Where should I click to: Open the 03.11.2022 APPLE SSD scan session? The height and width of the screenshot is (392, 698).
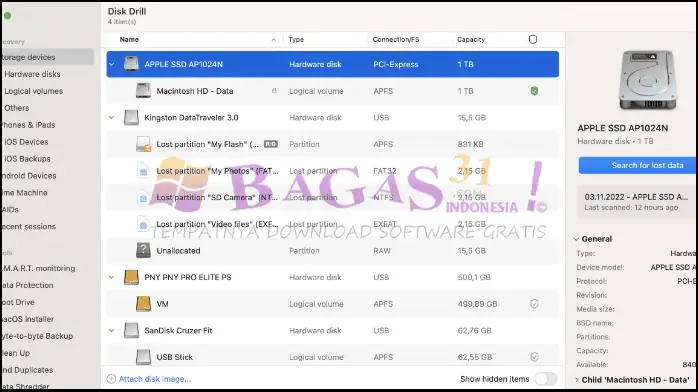637,202
